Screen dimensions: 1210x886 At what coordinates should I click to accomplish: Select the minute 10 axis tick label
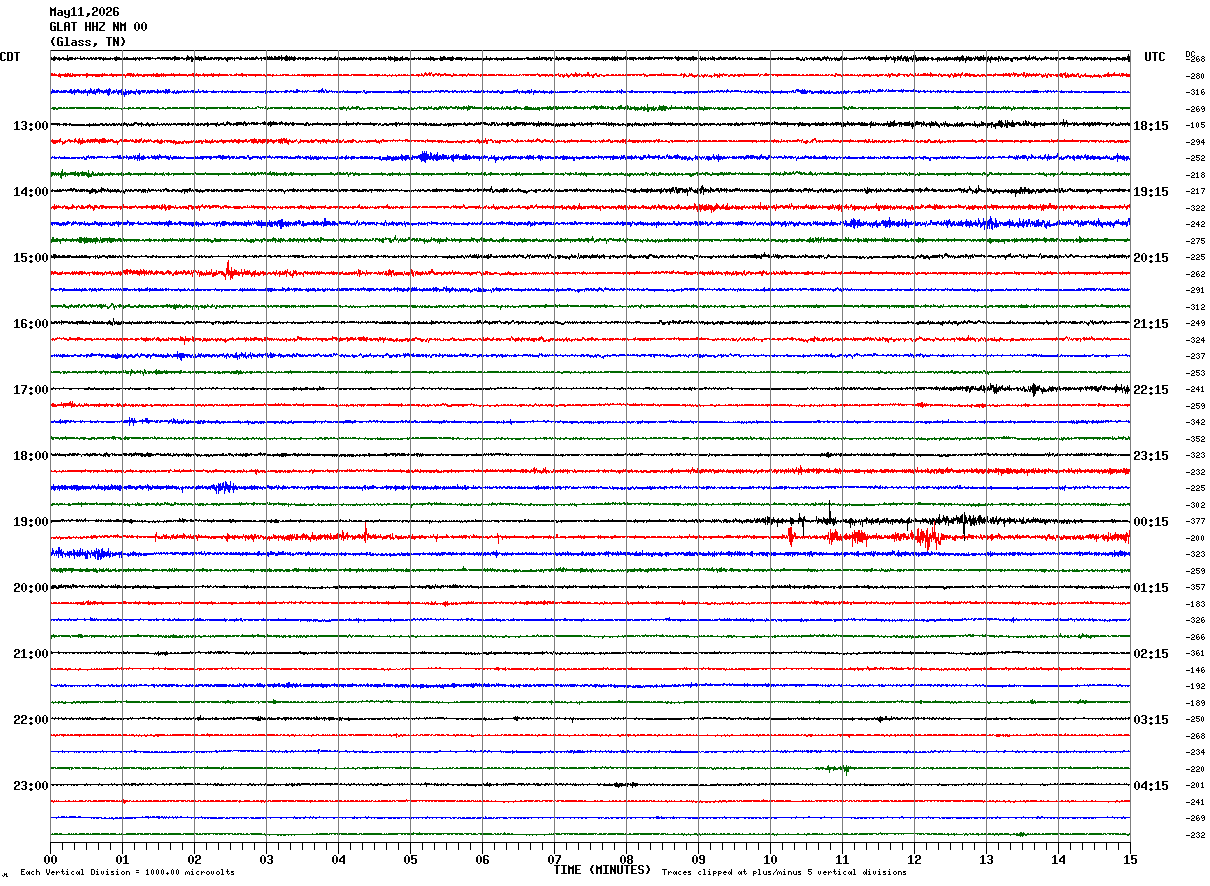(x=770, y=860)
